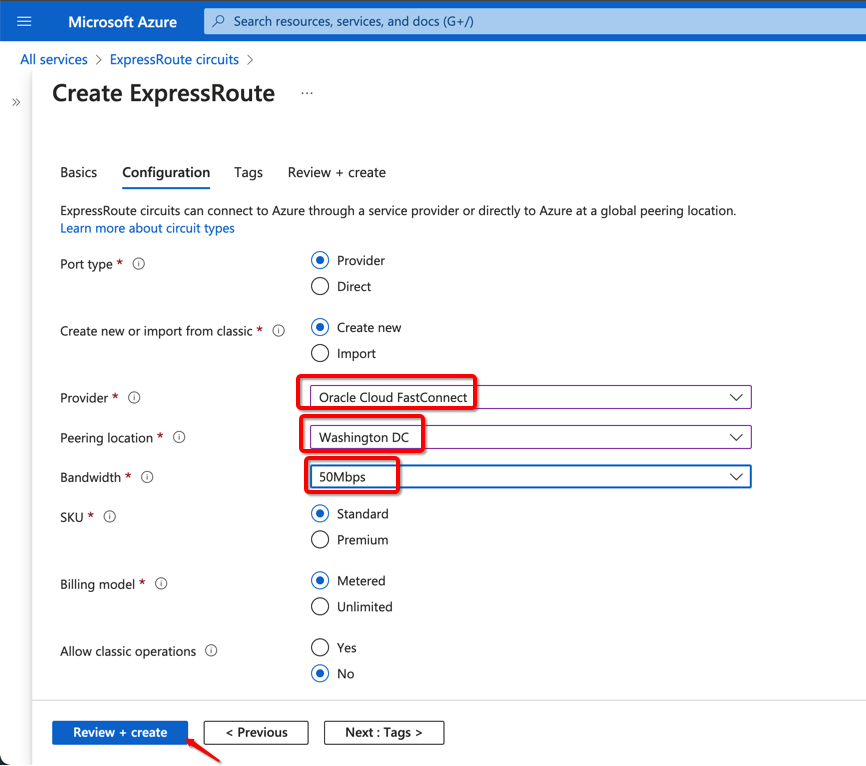Viewport: 866px width, 766px height.
Task: Open the hamburger portal menu
Action: [25, 21]
